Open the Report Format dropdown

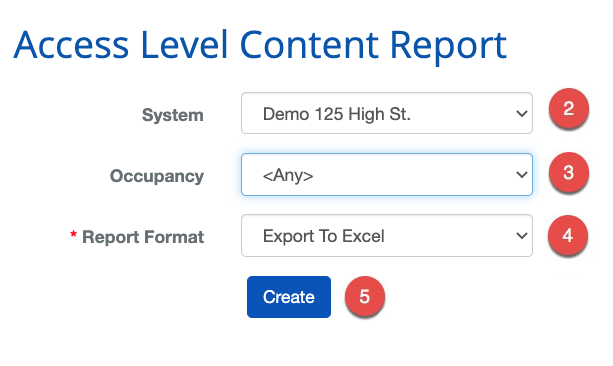click(387, 235)
